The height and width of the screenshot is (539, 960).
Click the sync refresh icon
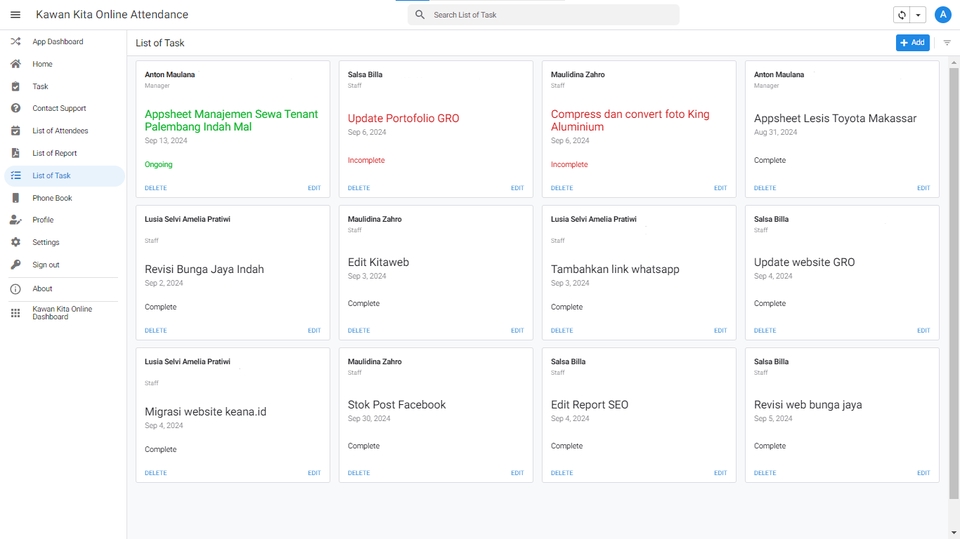pyautogui.click(x=901, y=15)
